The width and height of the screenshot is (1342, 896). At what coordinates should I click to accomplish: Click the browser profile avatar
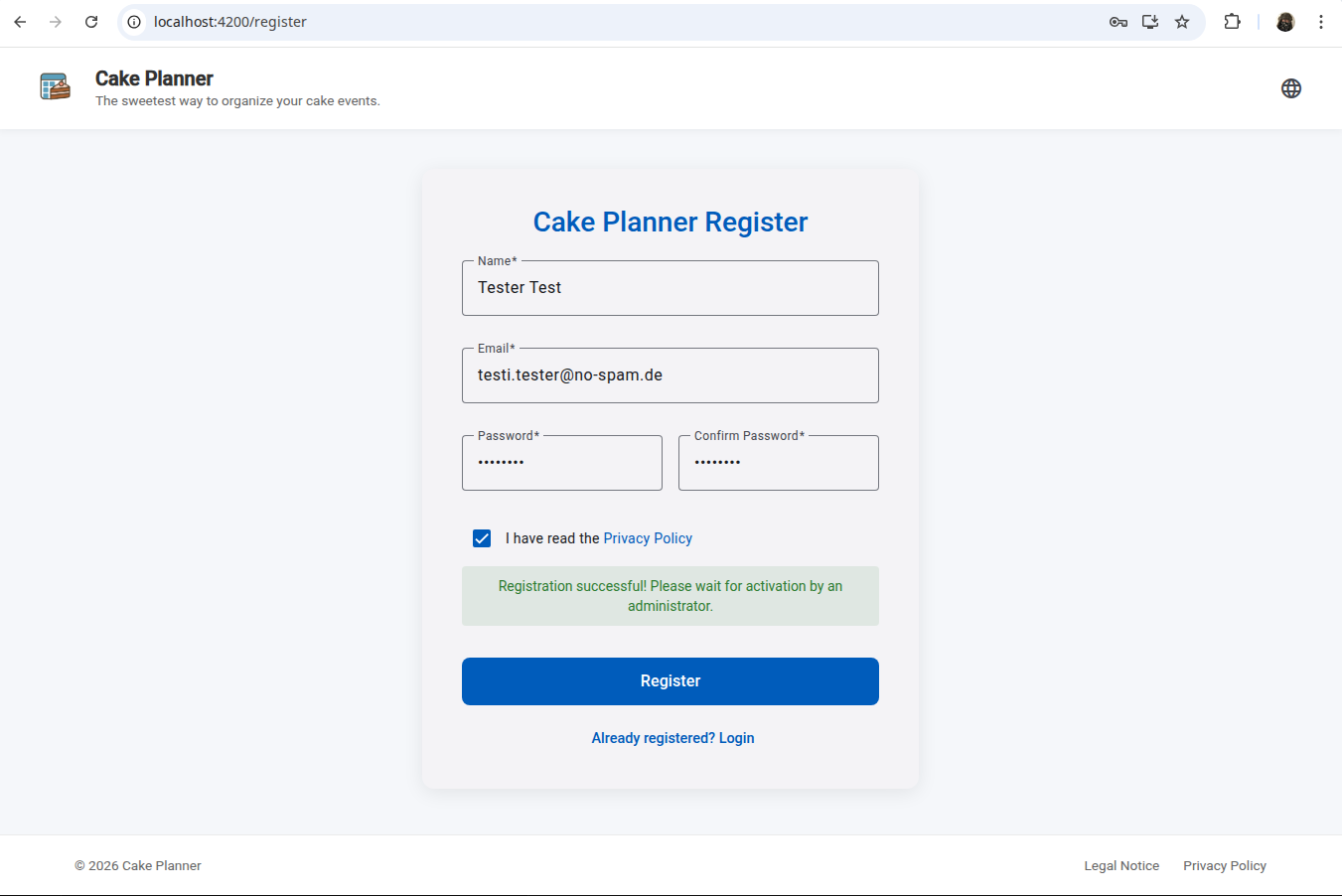[1284, 21]
